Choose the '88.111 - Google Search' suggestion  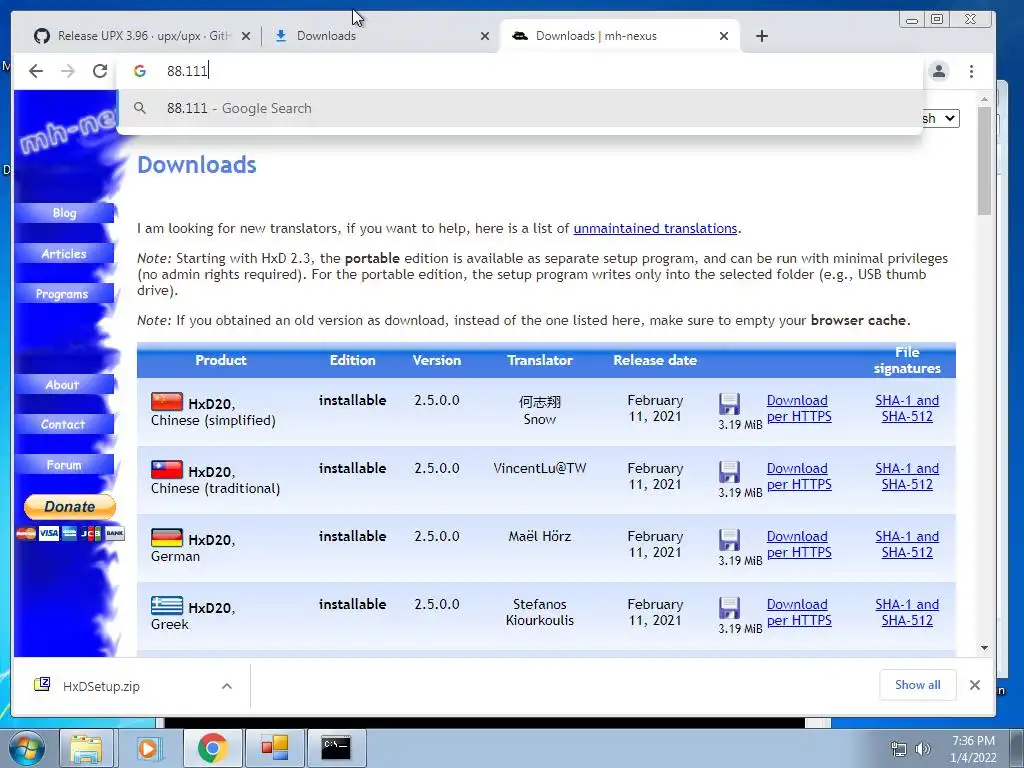click(519, 108)
